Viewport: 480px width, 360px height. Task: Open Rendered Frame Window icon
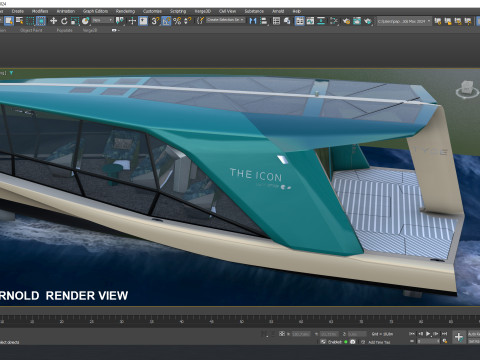357,21
